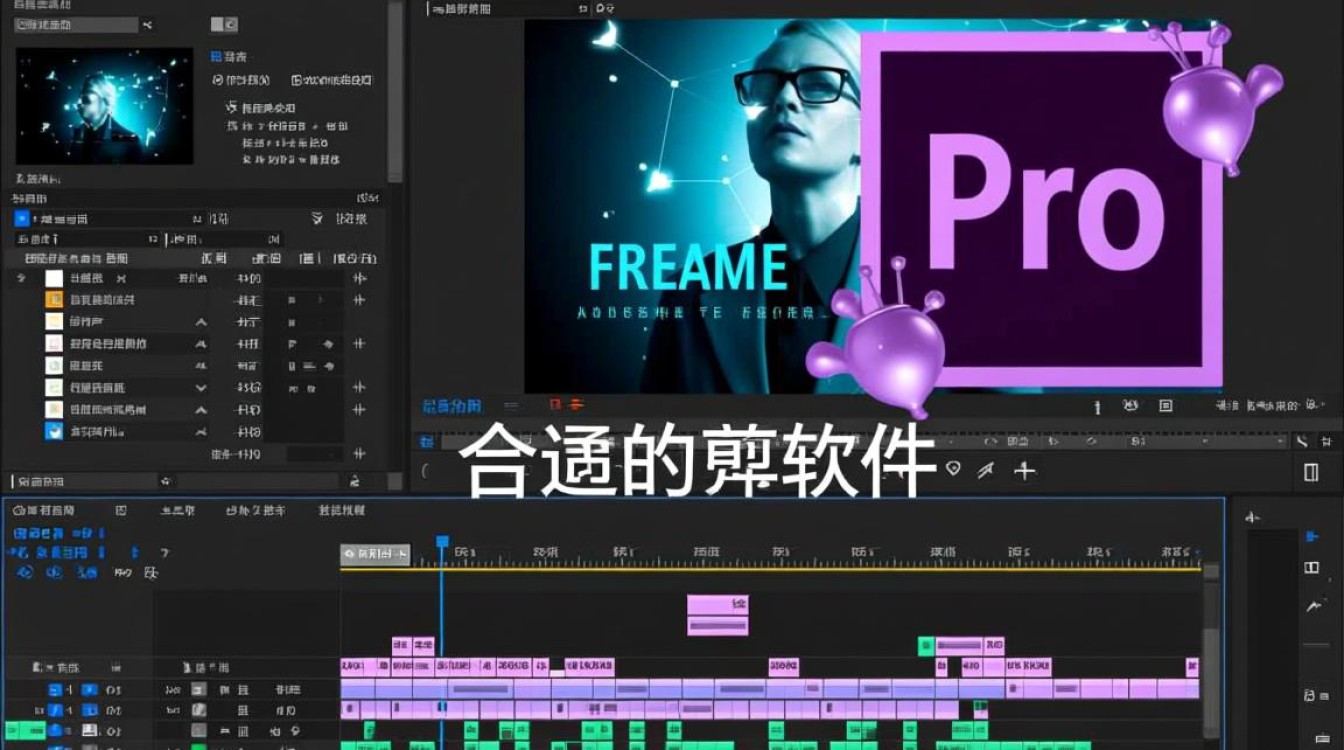Tick the empty checkbox right of the radio button
1344x750 pixels.
[x=297, y=80]
